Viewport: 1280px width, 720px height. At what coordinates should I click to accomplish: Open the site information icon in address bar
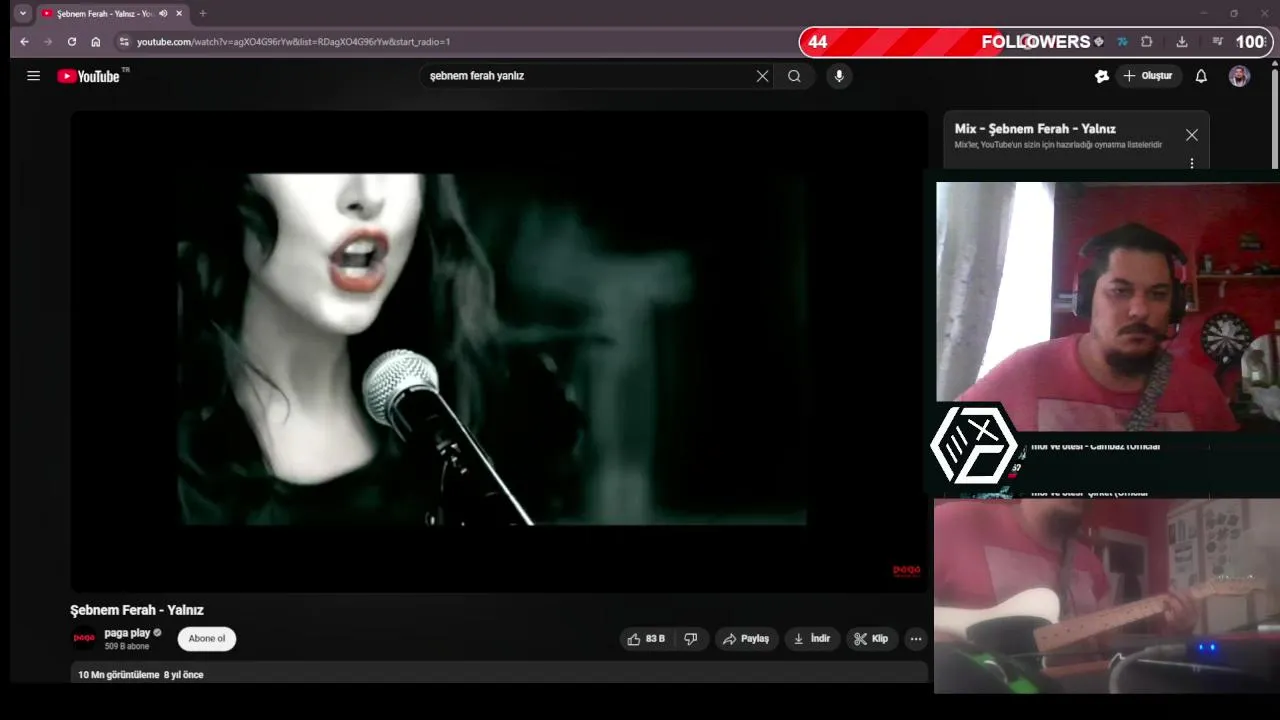coord(124,42)
